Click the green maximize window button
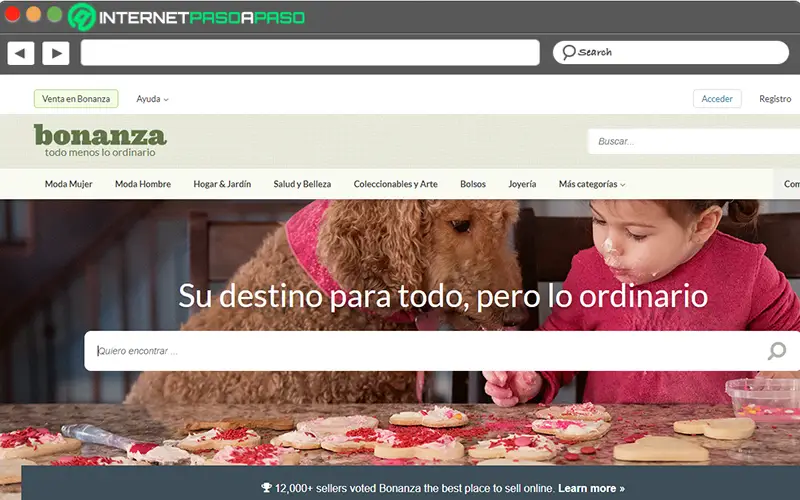Viewport: 800px width, 500px height. [55, 14]
